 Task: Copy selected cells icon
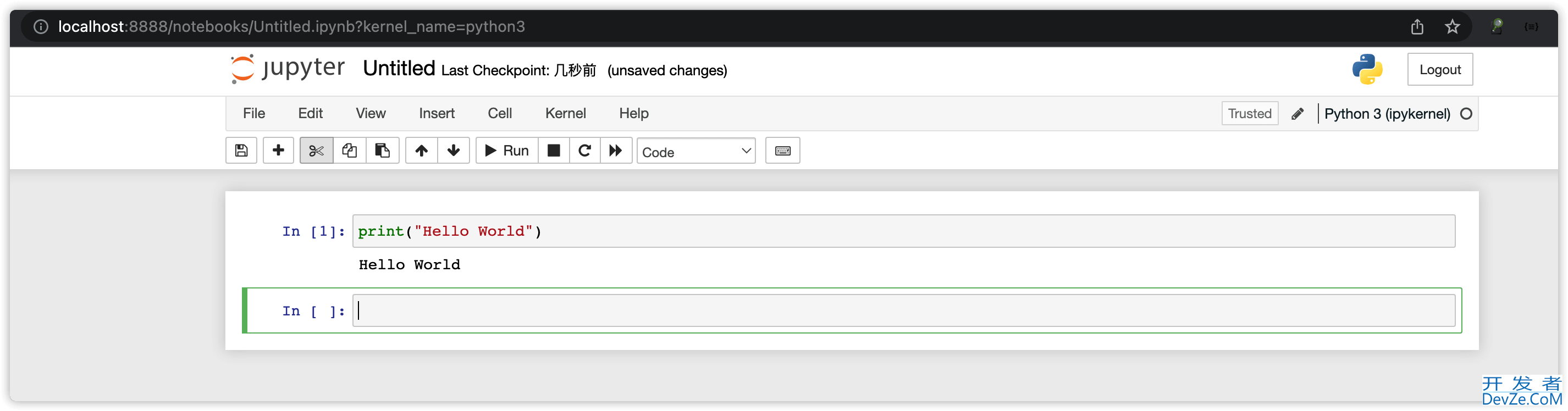(350, 151)
